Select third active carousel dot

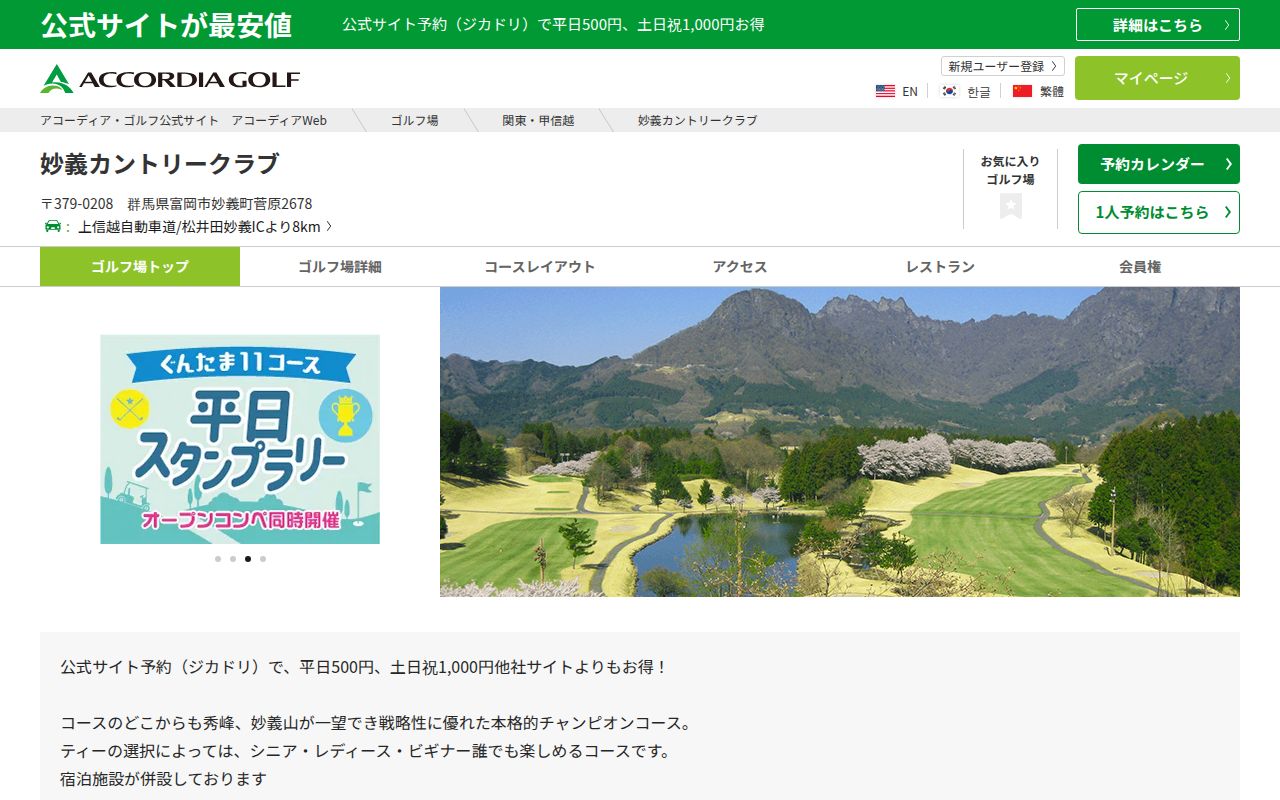(x=248, y=559)
